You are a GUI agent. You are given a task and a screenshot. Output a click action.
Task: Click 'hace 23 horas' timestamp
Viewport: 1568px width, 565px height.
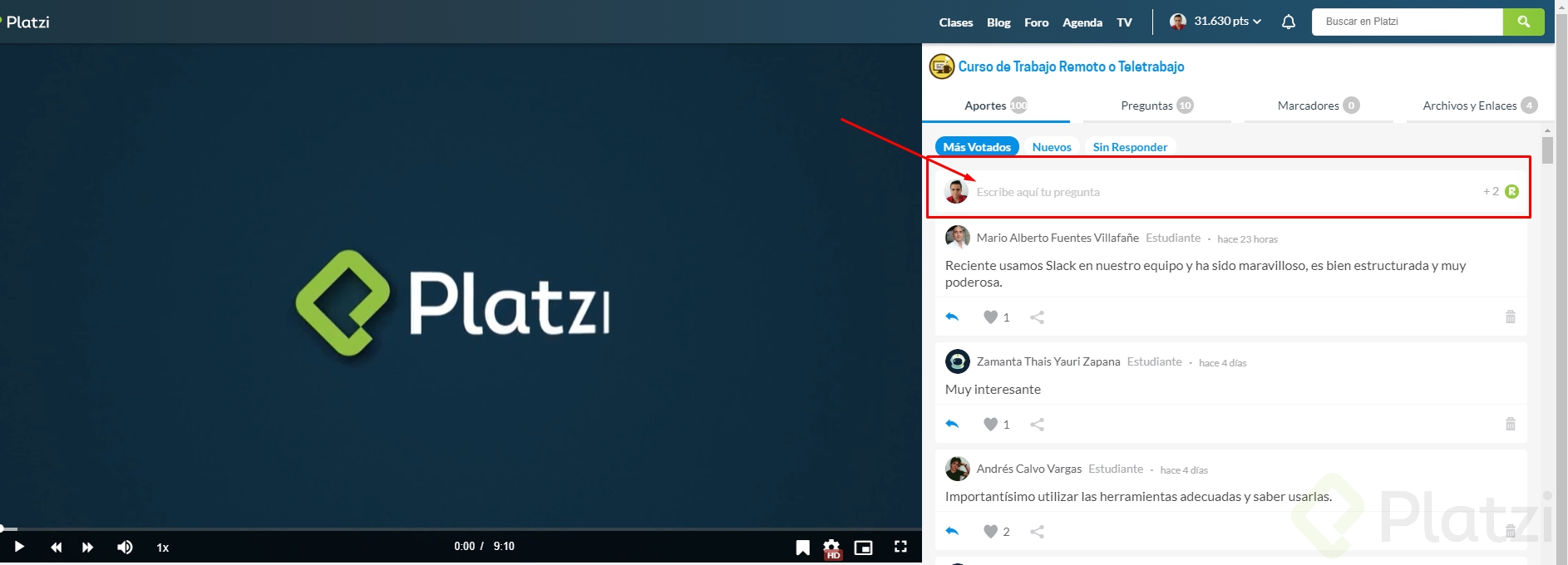[1247, 239]
